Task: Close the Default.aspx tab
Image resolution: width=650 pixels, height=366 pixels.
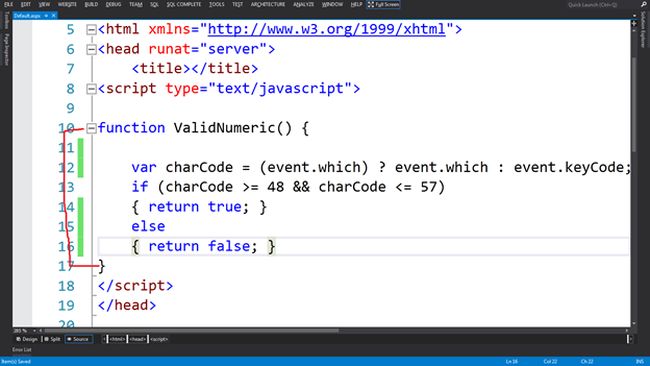Action: [53, 15]
